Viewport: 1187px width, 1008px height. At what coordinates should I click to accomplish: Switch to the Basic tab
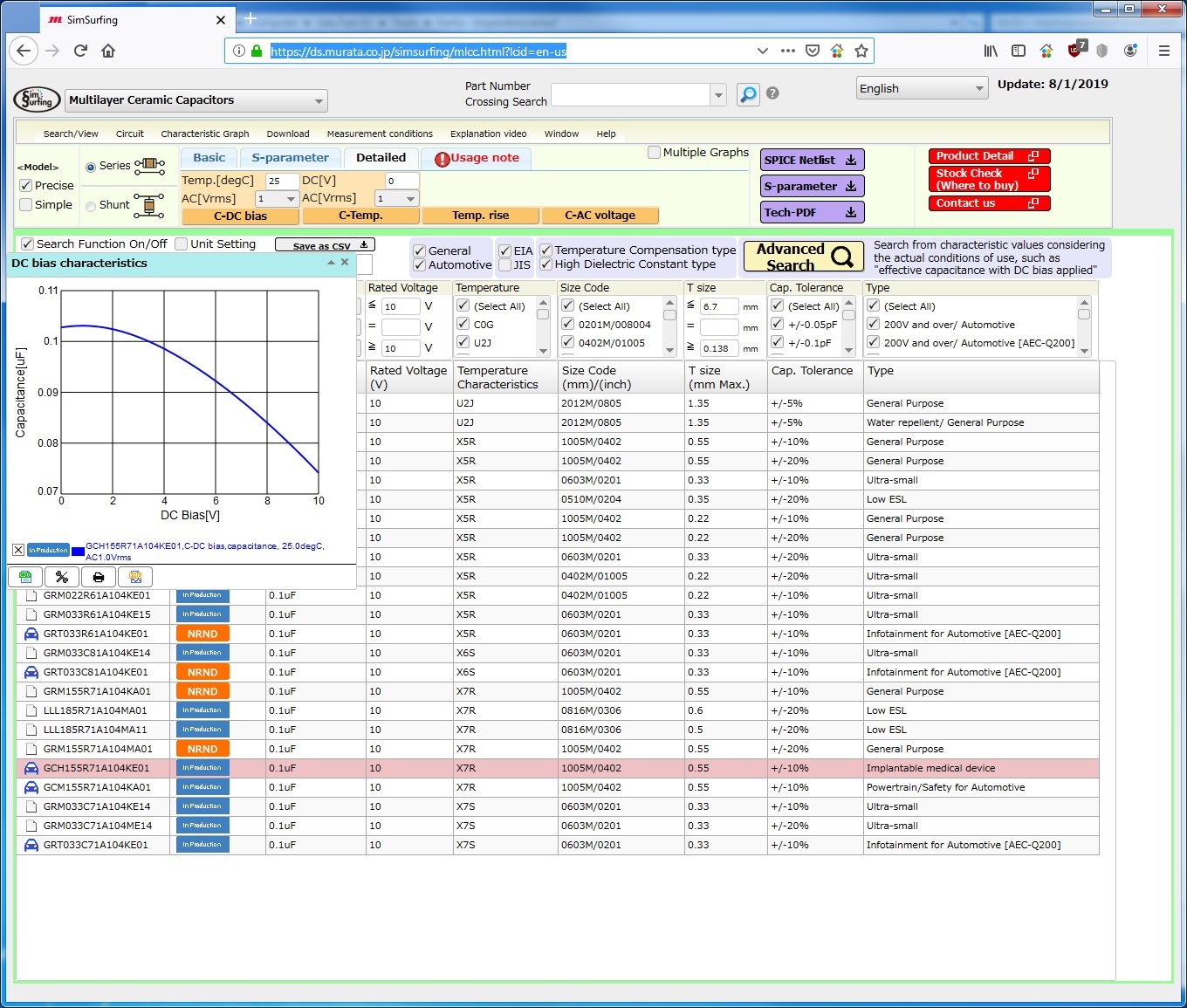click(x=209, y=158)
